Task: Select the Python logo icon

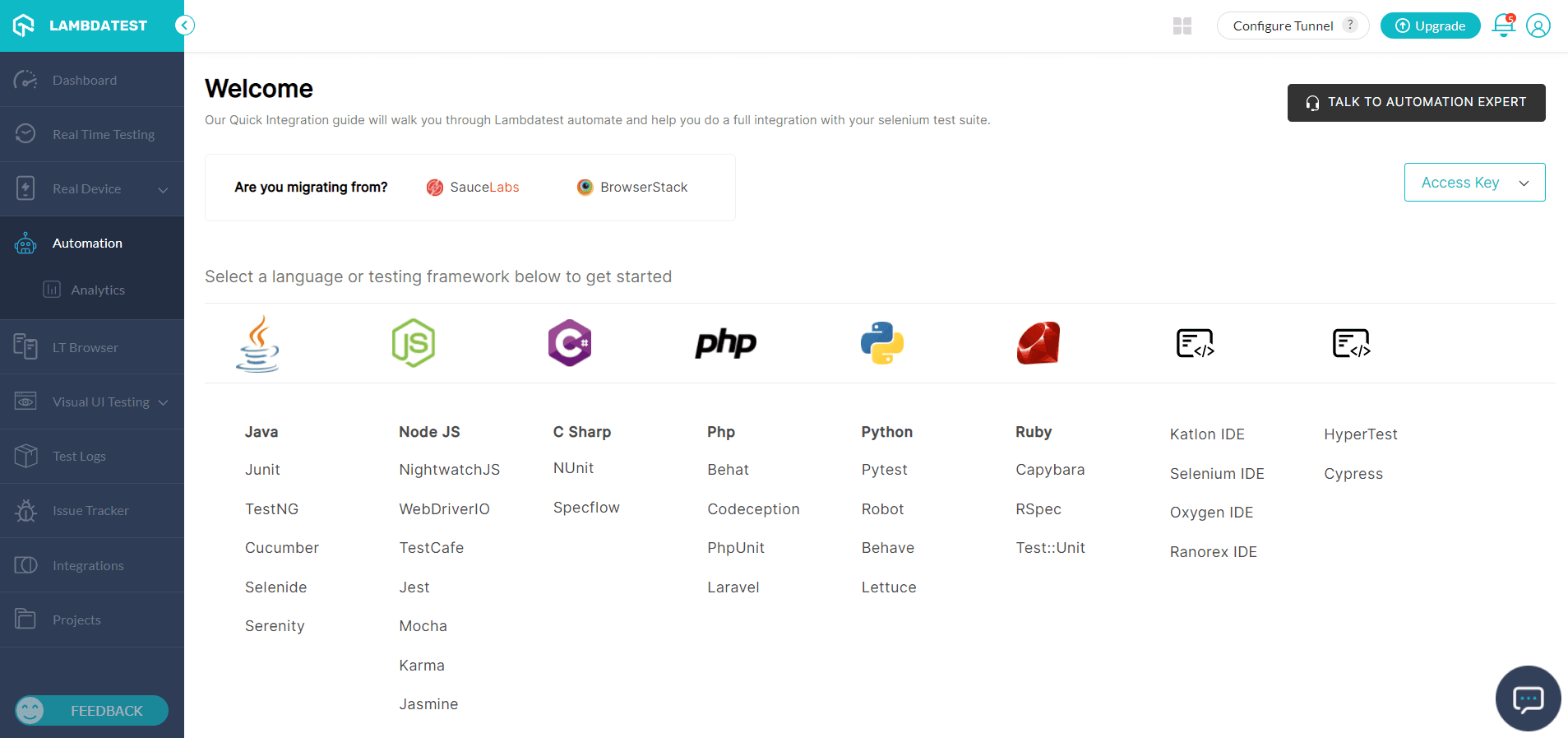Action: [x=882, y=343]
